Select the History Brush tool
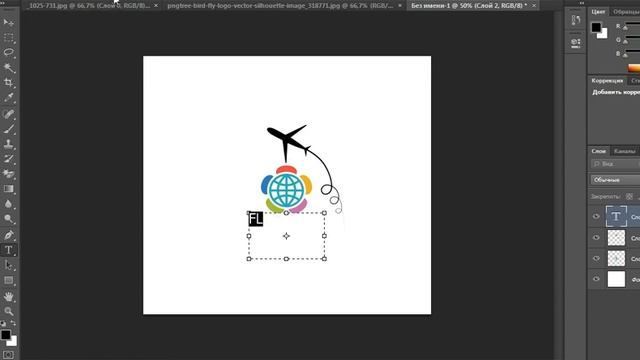The height and width of the screenshot is (360, 640). pyautogui.click(x=8, y=159)
